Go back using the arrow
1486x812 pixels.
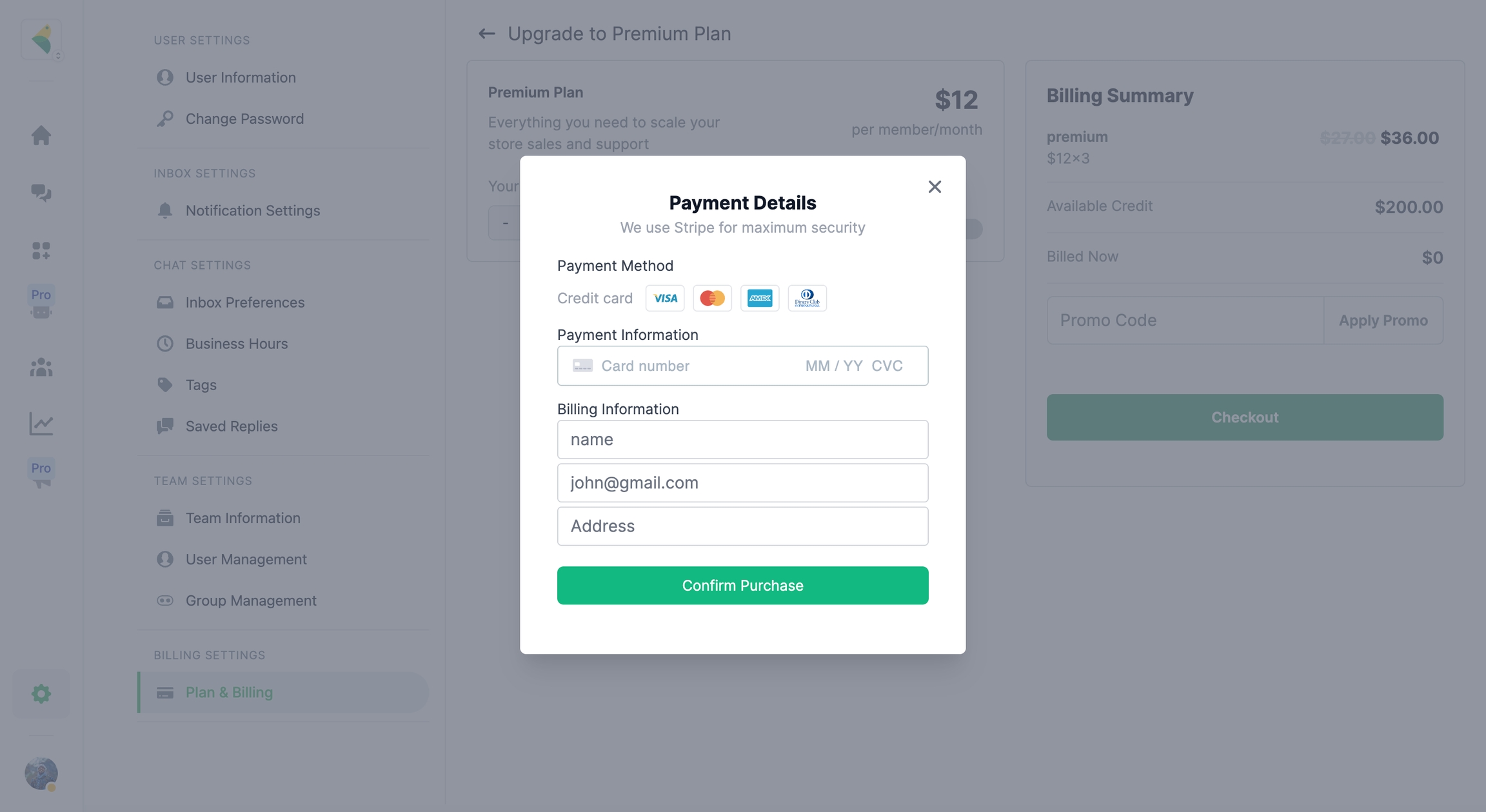[486, 34]
